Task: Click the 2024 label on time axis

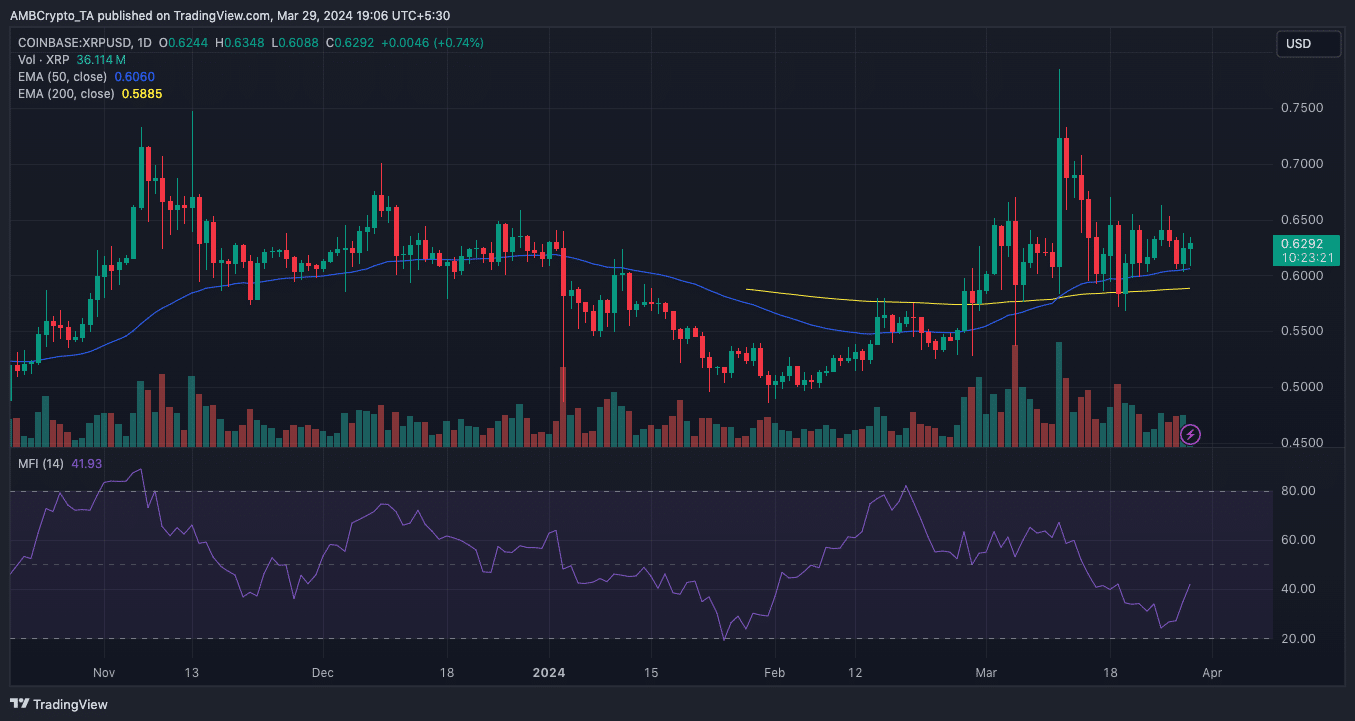Action: pos(549,673)
